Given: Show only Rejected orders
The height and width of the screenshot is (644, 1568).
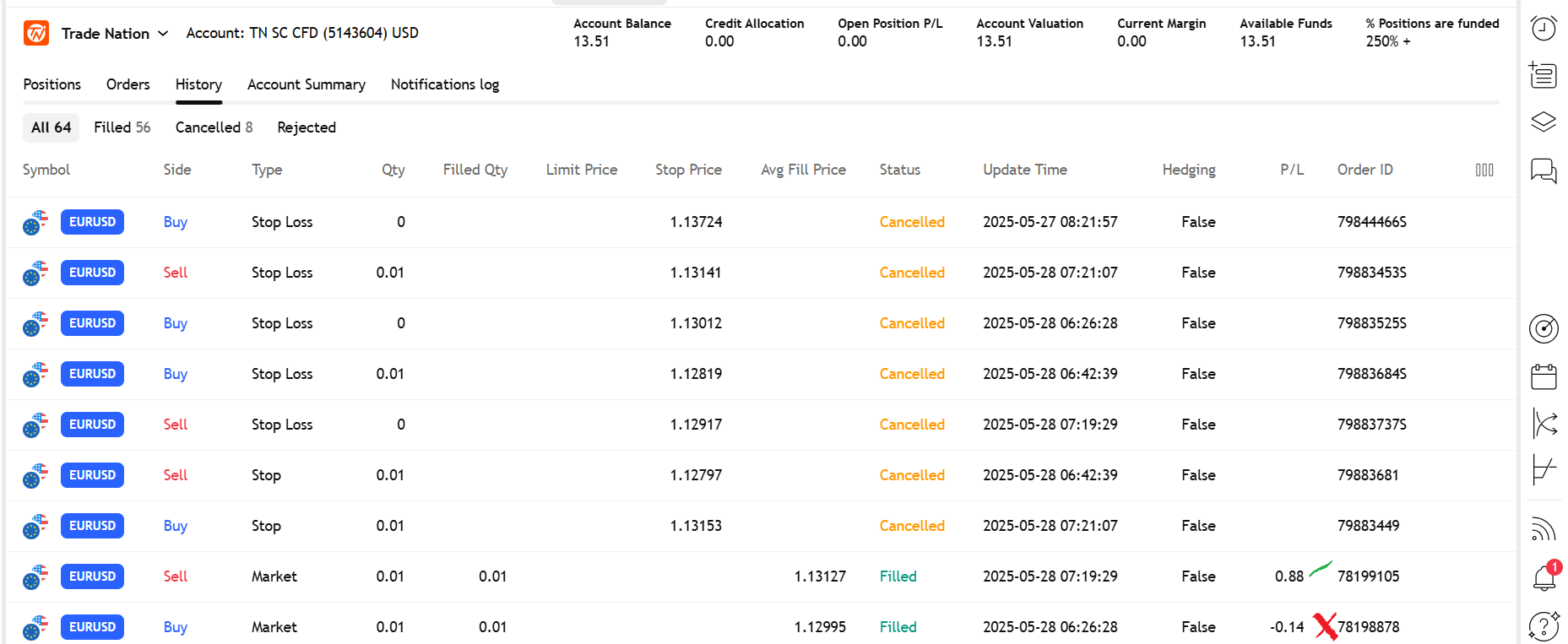Looking at the screenshot, I should click(x=307, y=127).
